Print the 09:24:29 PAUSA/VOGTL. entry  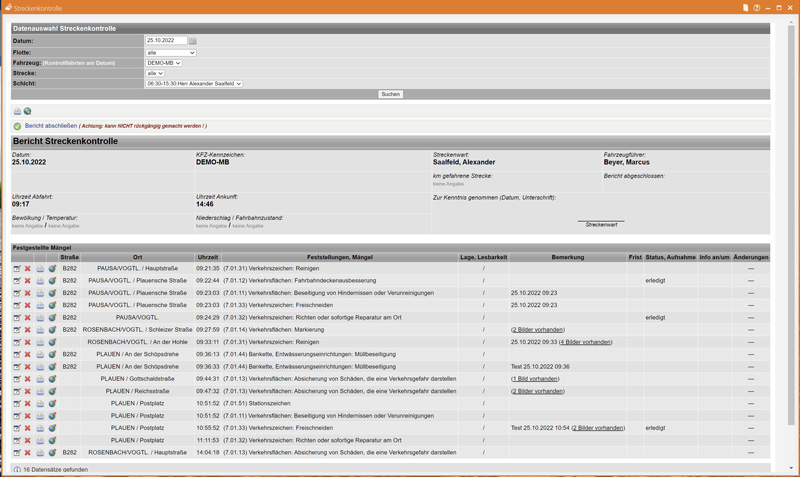click(40, 317)
